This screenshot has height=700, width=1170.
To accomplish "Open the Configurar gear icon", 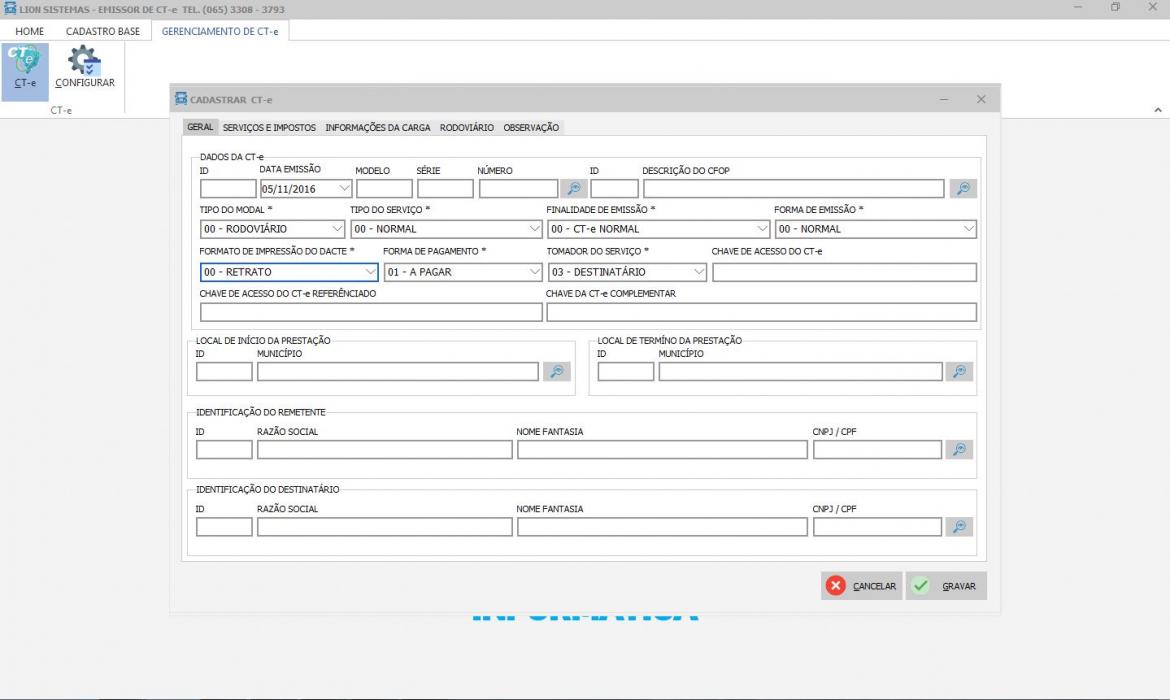I will 84,68.
